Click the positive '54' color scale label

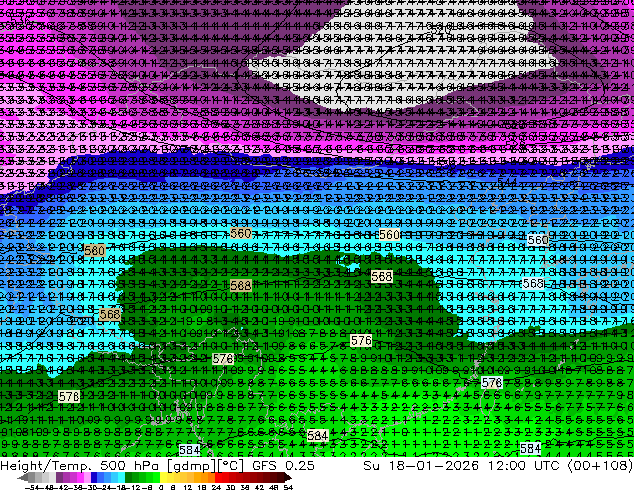288,488
